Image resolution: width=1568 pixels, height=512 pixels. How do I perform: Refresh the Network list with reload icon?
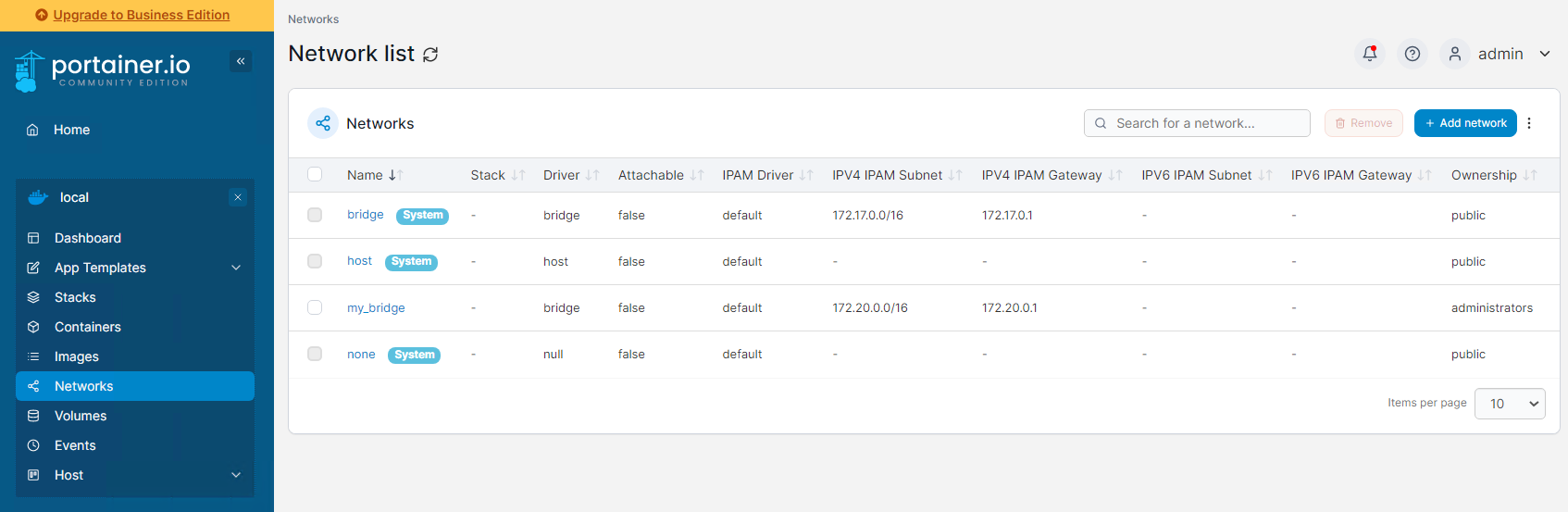pyautogui.click(x=430, y=55)
